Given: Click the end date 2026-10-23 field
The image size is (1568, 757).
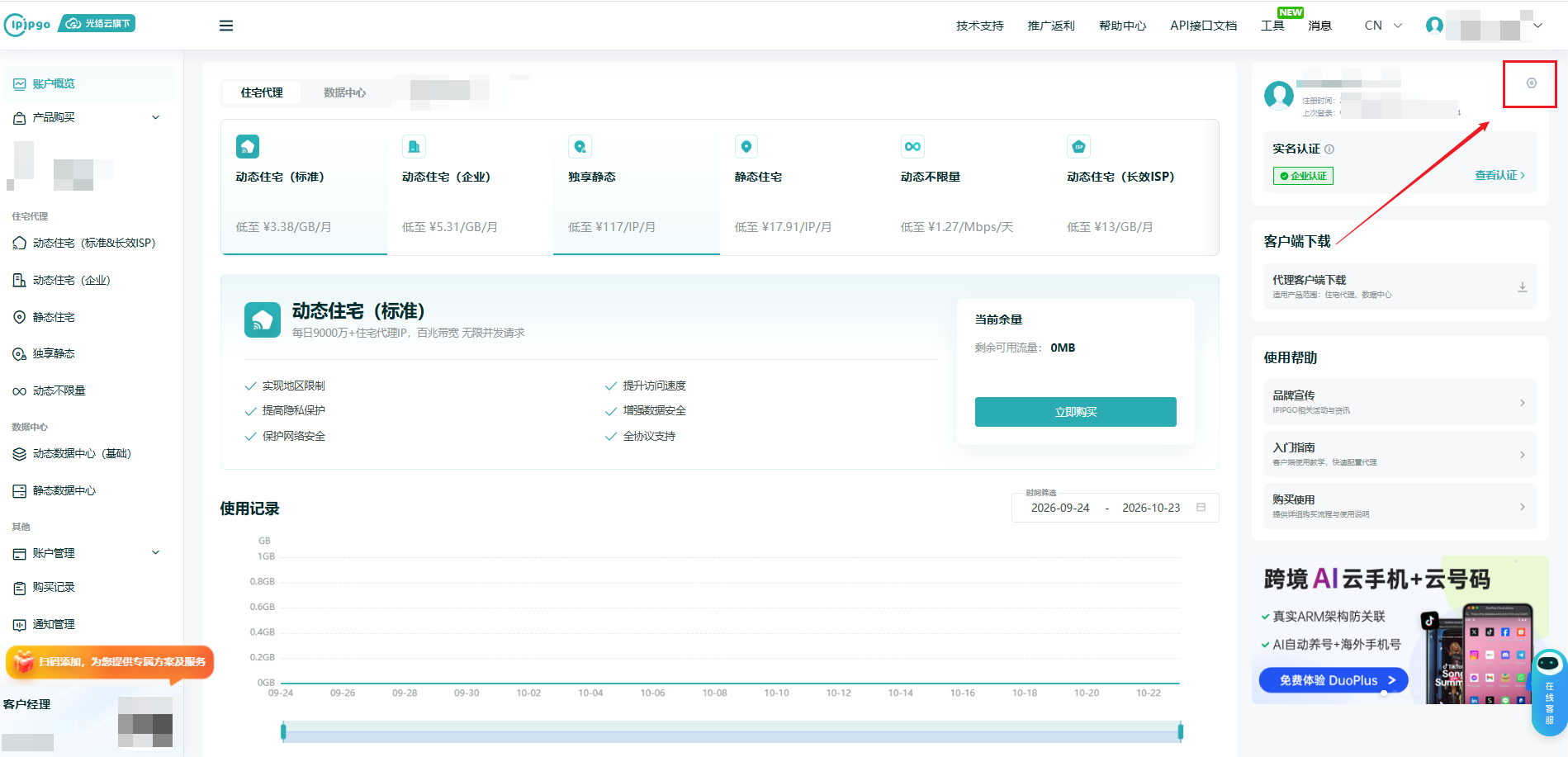Looking at the screenshot, I should click(x=1151, y=508).
